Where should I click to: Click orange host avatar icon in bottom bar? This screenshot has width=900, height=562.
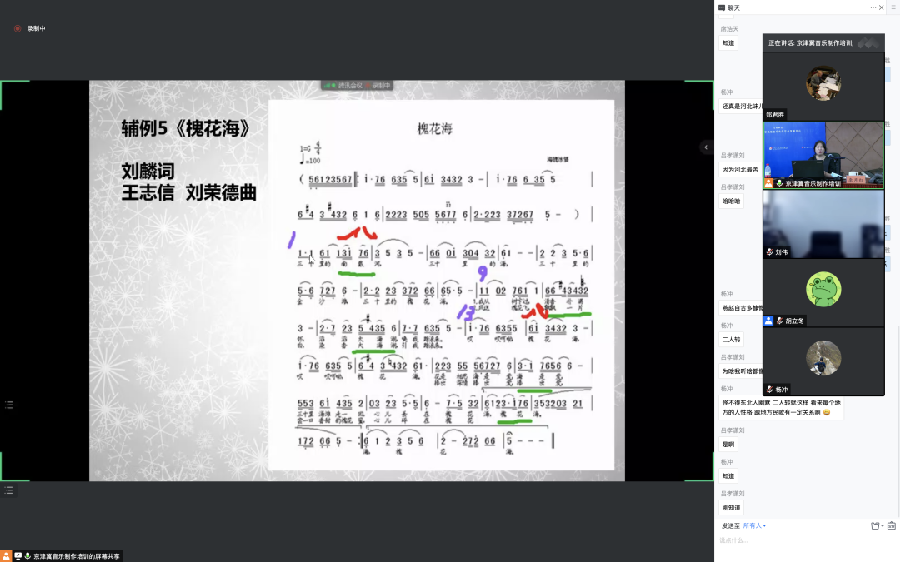6,556
